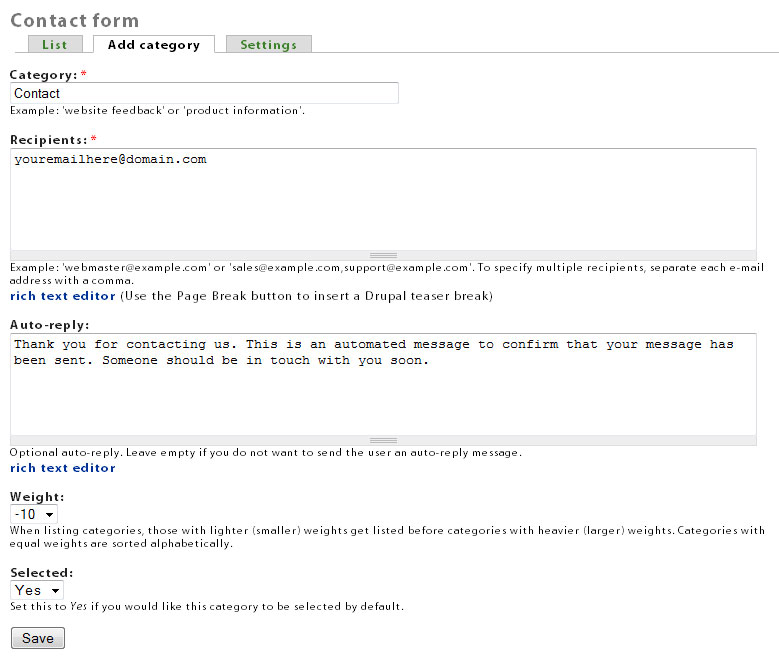Screen dimensions: 779x656
Task: Click the Category text field containing 'Contact'
Action: coord(204,93)
